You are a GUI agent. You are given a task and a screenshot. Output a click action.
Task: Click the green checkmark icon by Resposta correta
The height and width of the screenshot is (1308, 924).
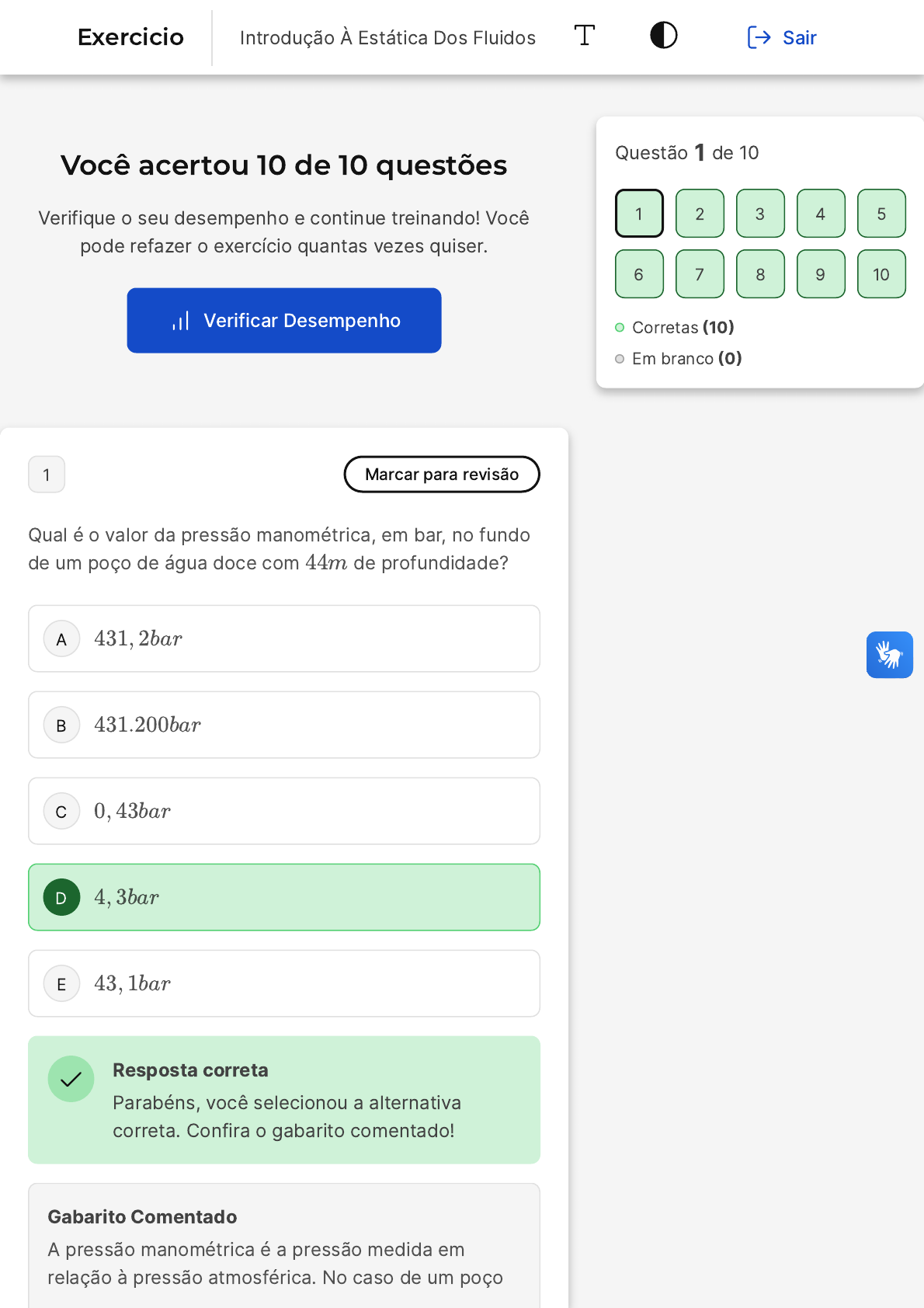[x=71, y=1079]
